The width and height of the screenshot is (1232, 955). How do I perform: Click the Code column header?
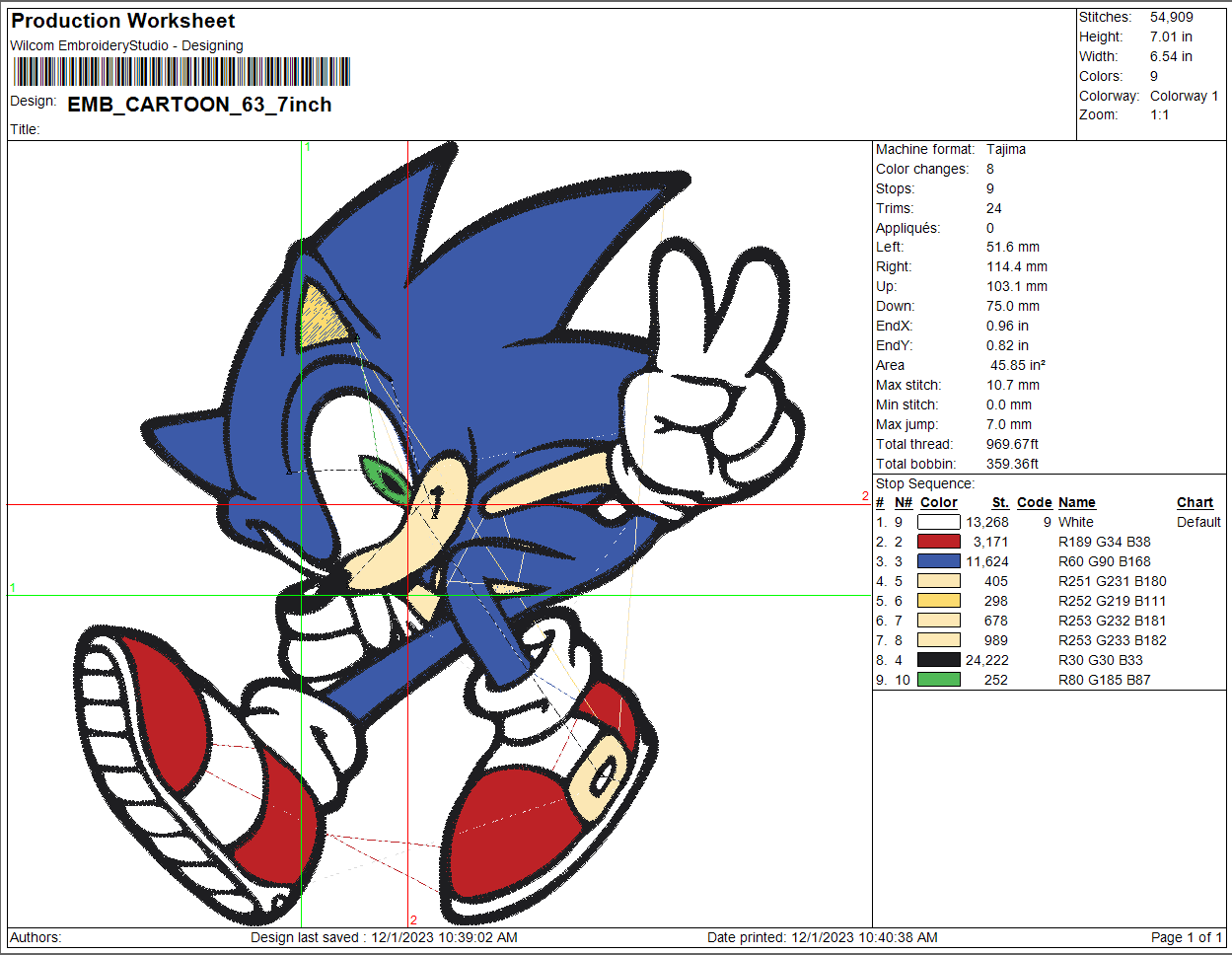click(1035, 502)
